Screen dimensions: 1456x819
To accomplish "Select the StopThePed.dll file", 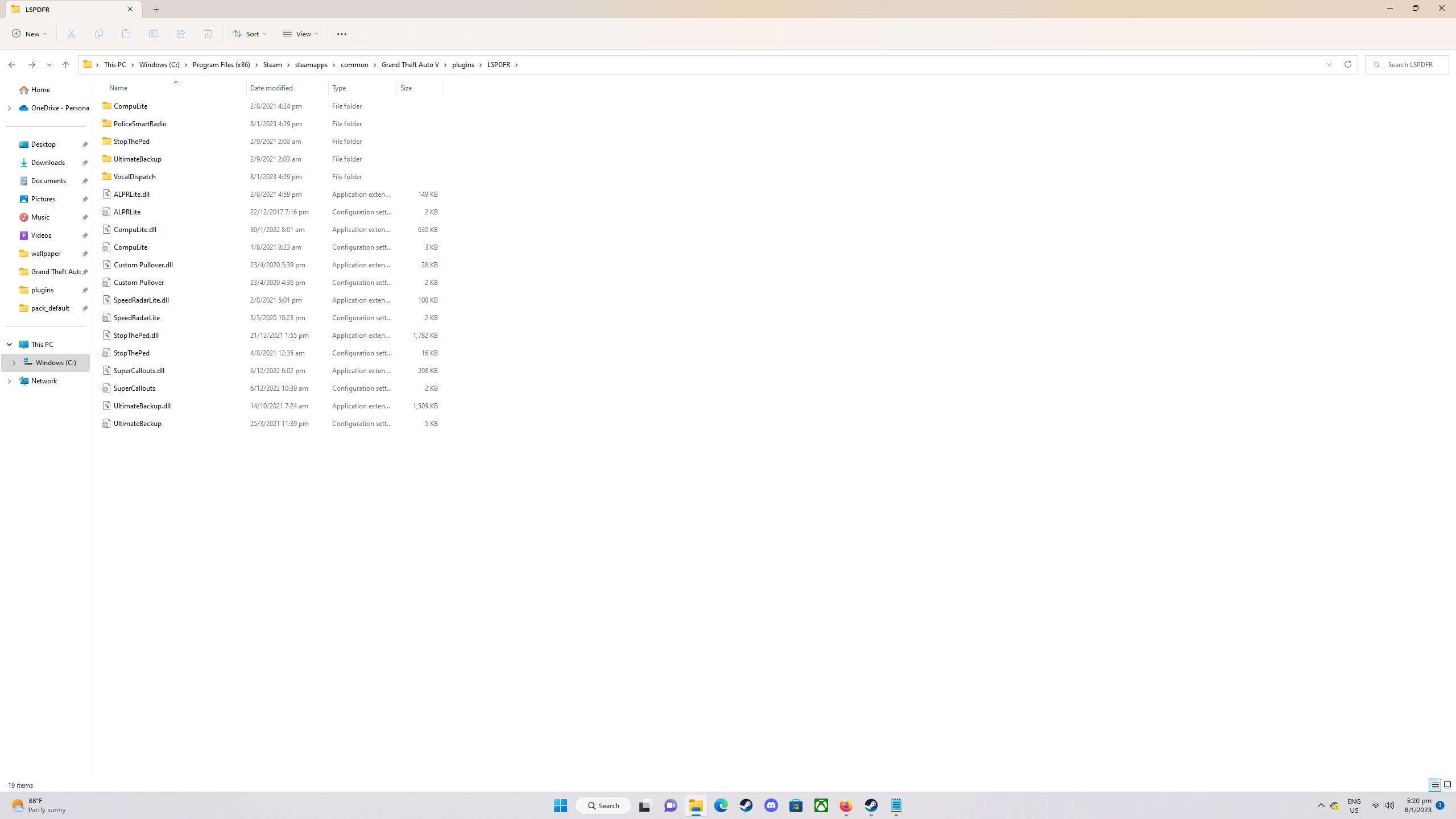I will click(x=136, y=336).
